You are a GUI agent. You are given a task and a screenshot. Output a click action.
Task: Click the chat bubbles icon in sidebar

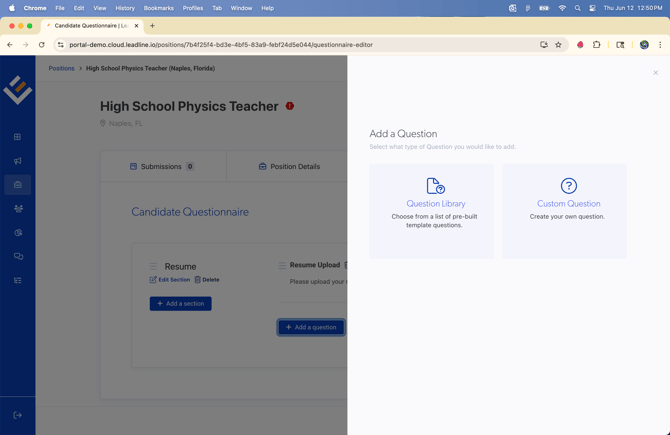[x=18, y=257]
